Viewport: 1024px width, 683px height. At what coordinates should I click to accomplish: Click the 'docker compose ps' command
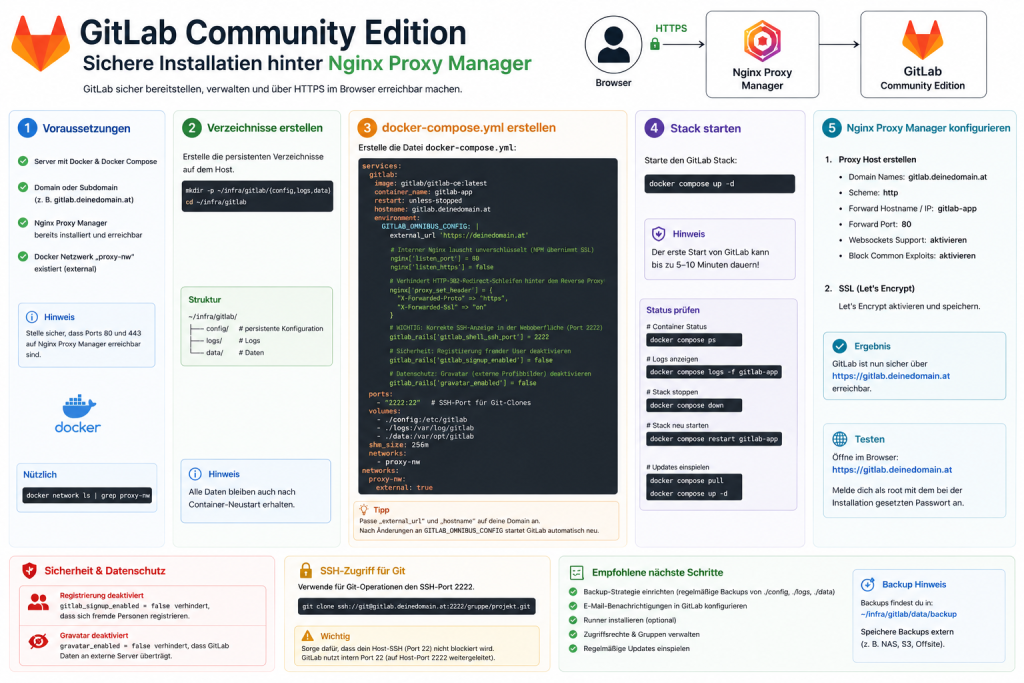[694, 340]
